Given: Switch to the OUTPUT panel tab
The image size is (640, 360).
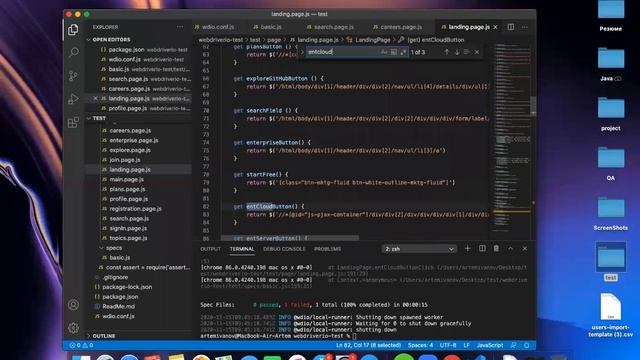Looking at the screenshot, I should [x=210, y=249].
